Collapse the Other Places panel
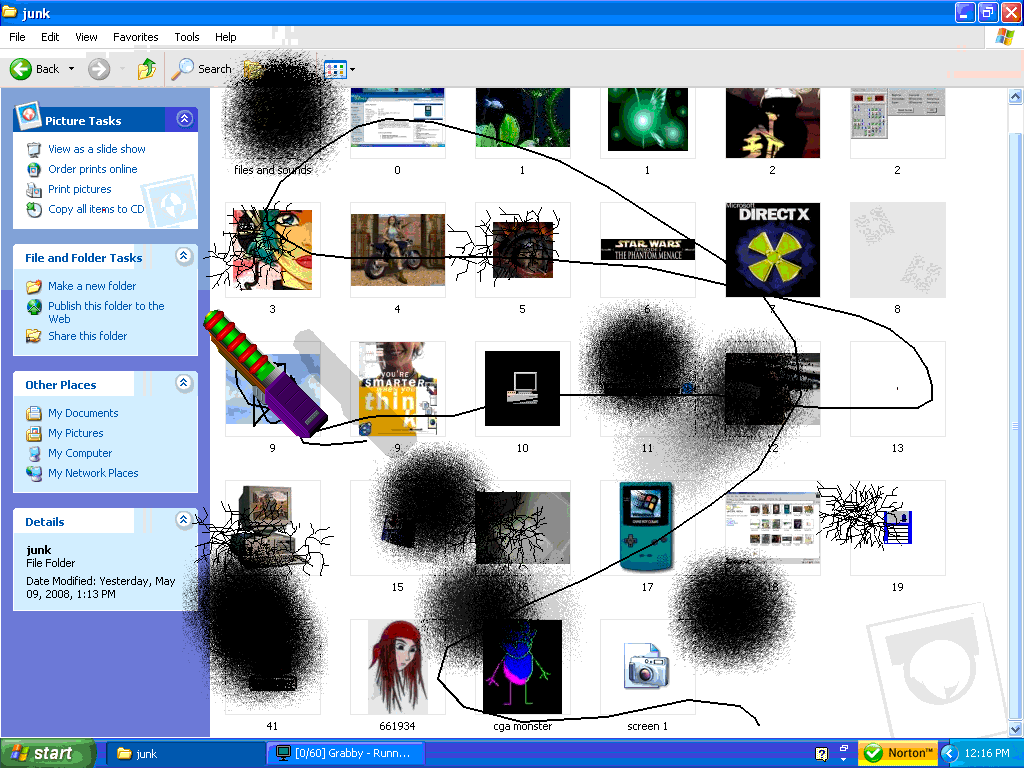Screen dimensions: 1024x768 point(184,383)
